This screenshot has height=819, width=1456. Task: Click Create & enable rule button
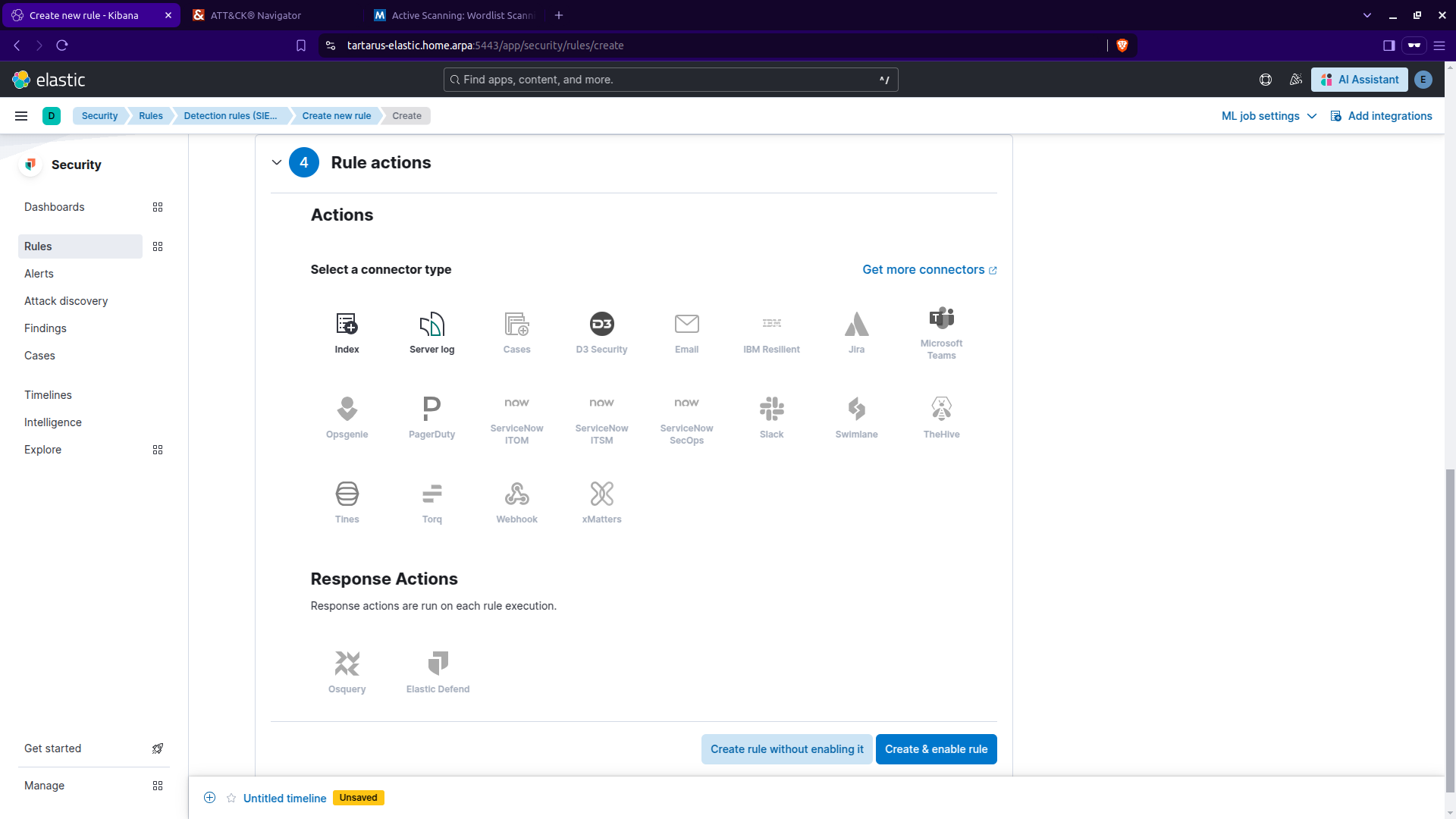point(936,749)
